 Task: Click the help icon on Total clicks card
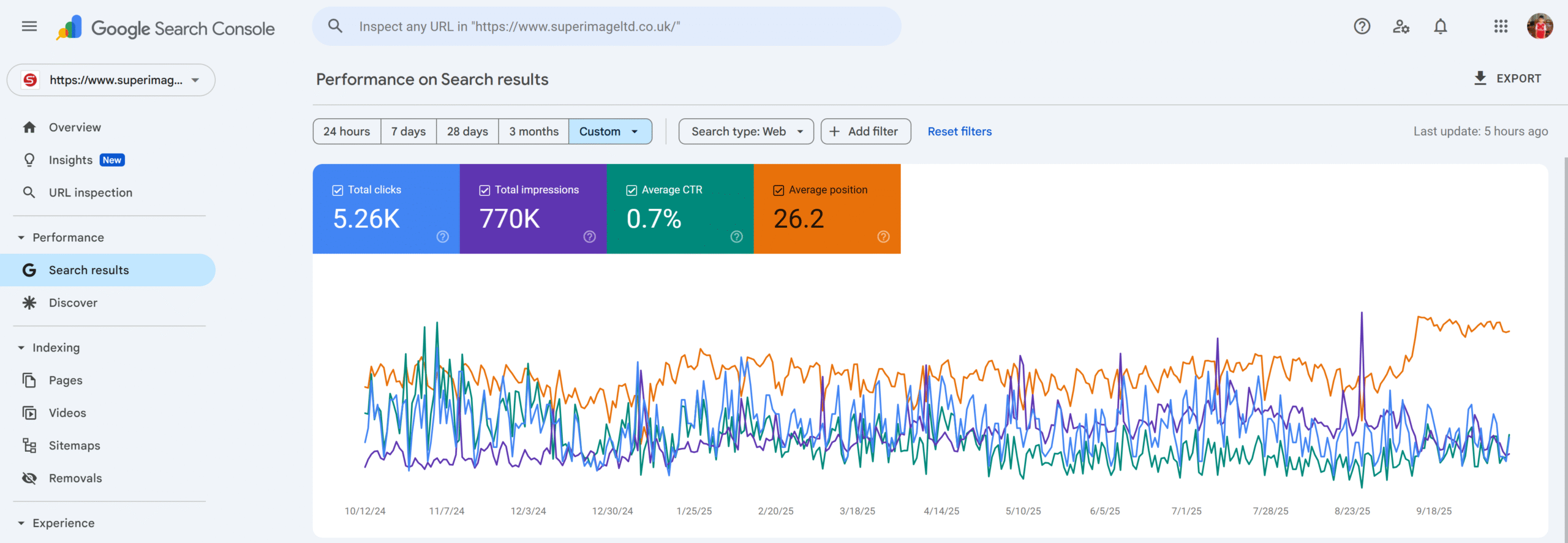[442, 237]
